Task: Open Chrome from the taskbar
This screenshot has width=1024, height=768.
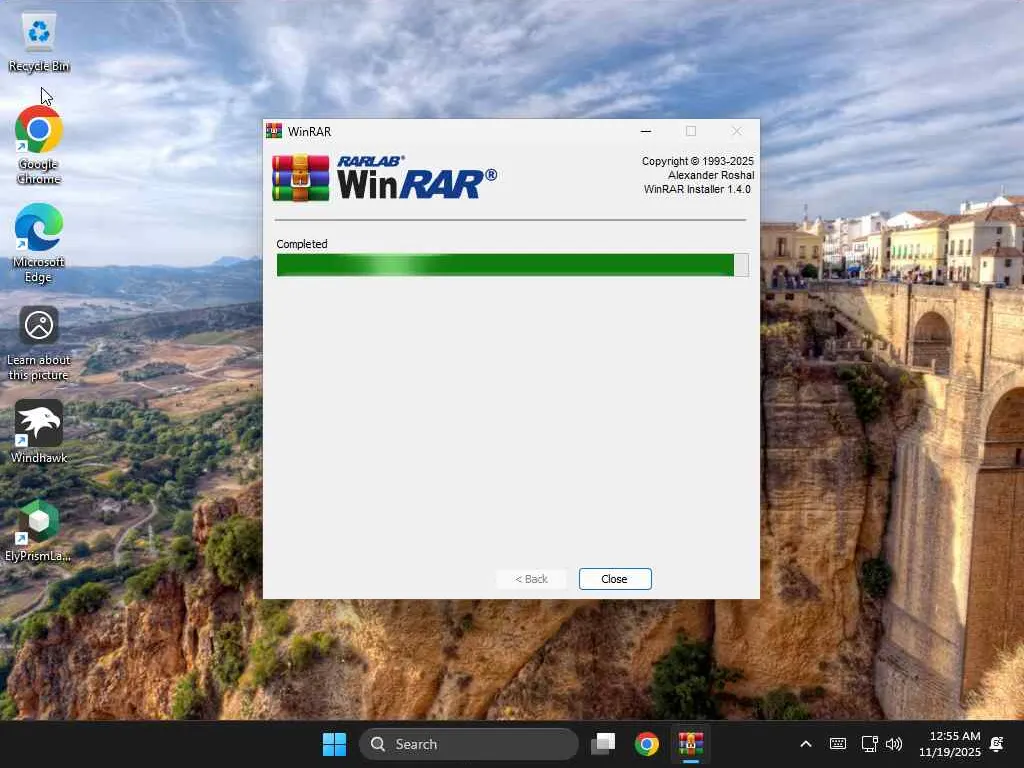Action: 647,744
